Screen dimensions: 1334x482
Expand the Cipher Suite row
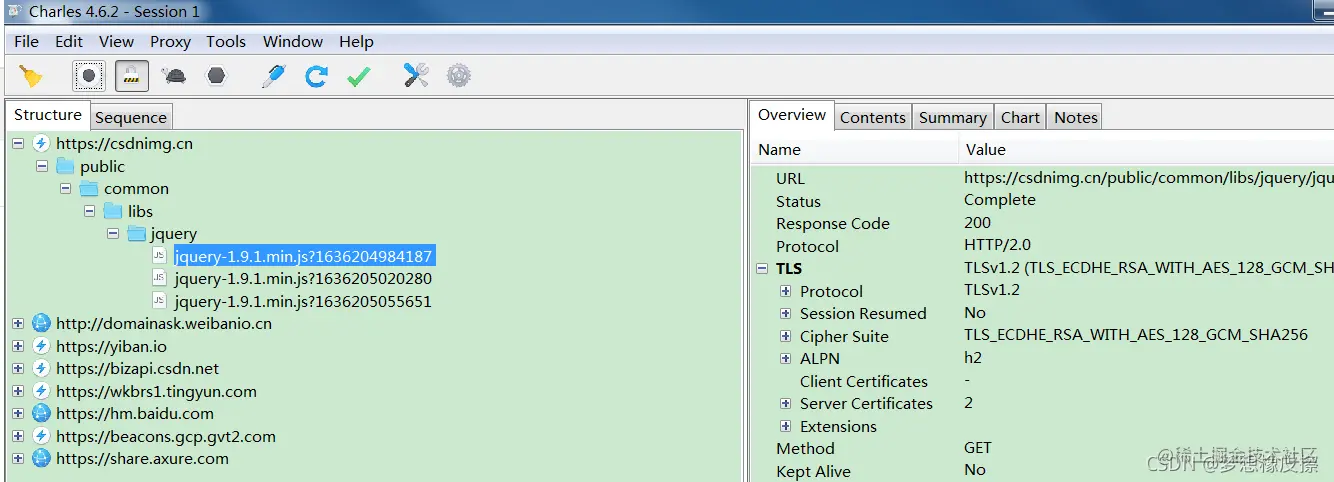(786, 336)
